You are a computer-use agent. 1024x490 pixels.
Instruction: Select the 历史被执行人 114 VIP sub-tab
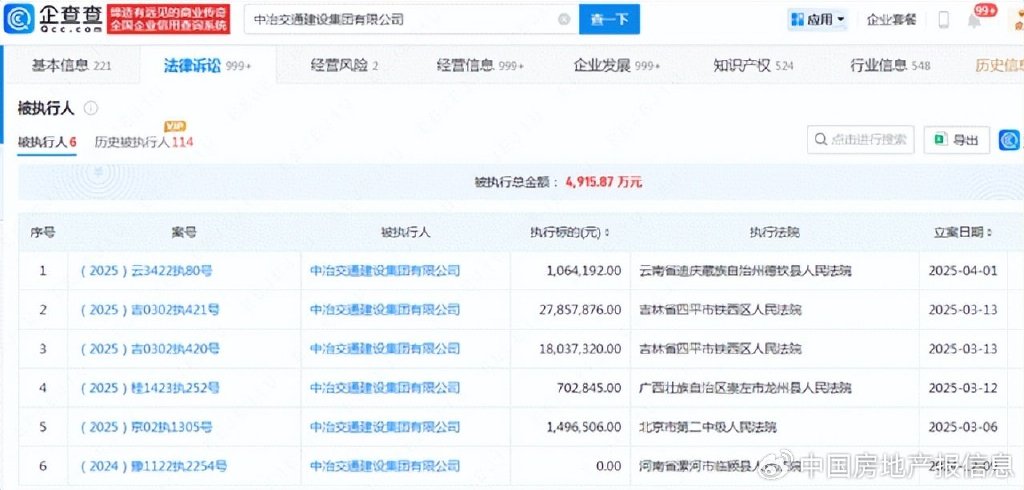pyautogui.click(x=144, y=142)
